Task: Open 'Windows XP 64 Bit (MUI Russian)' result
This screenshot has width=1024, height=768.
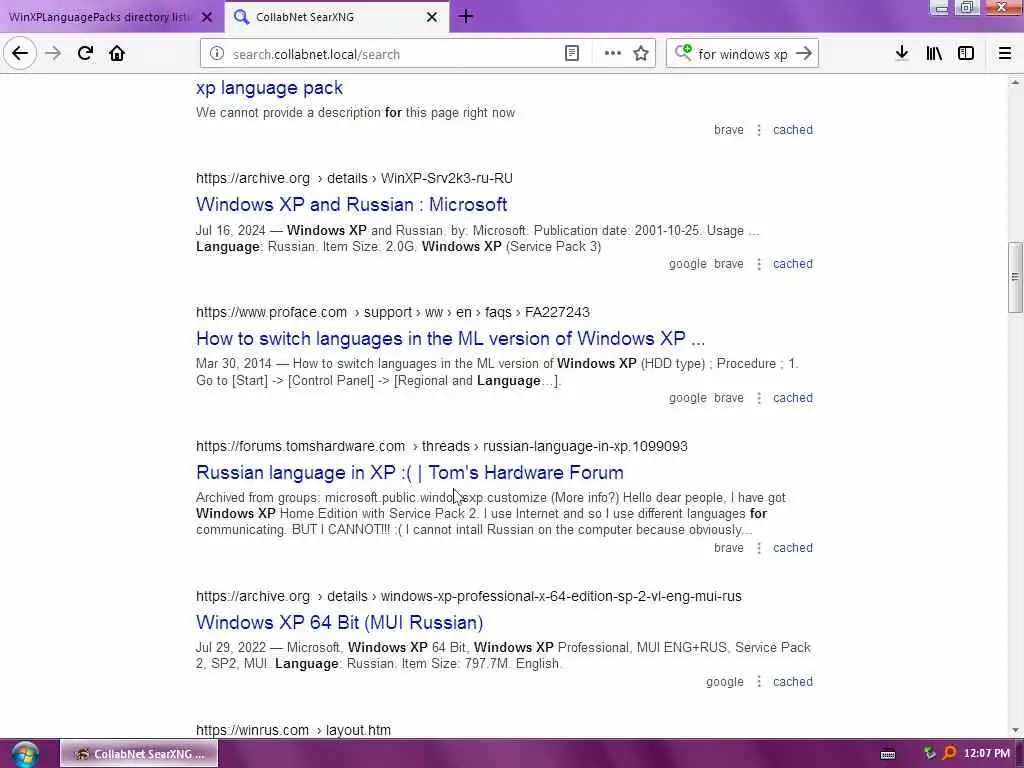Action: point(339,622)
